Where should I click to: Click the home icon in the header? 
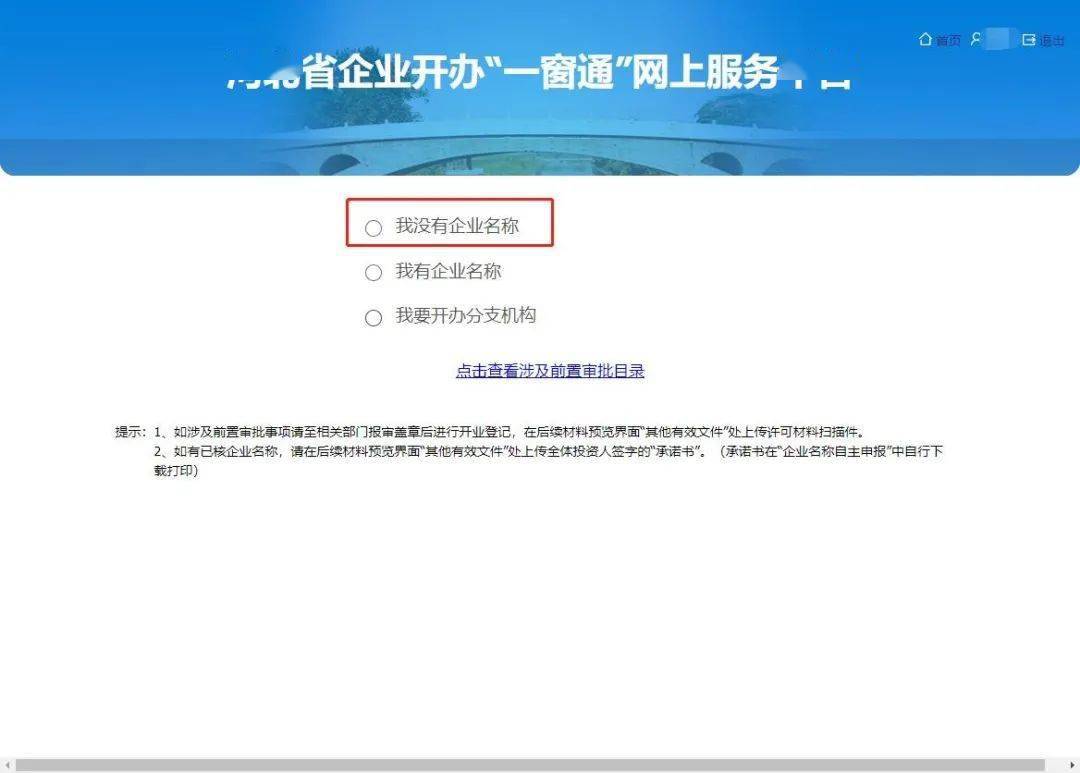(x=925, y=40)
